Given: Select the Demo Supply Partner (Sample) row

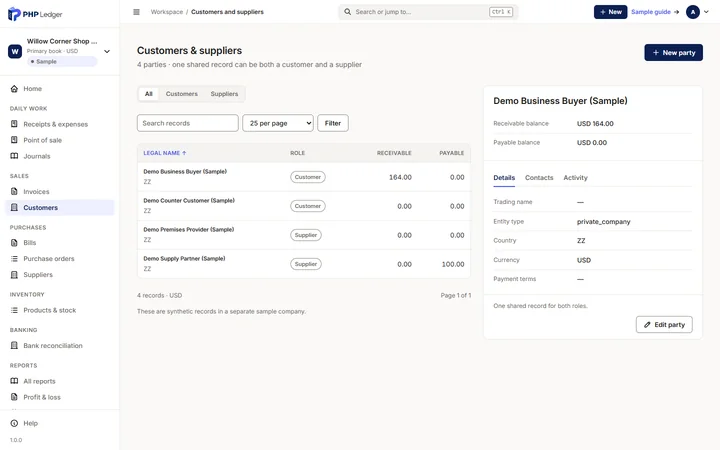Looking at the screenshot, I should (x=304, y=264).
